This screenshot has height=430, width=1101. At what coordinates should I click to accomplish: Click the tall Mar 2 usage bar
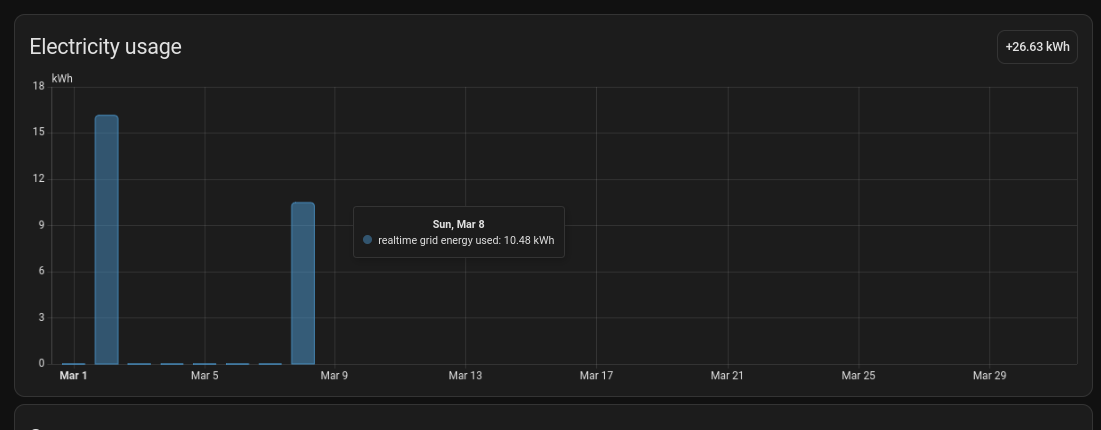(106, 240)
